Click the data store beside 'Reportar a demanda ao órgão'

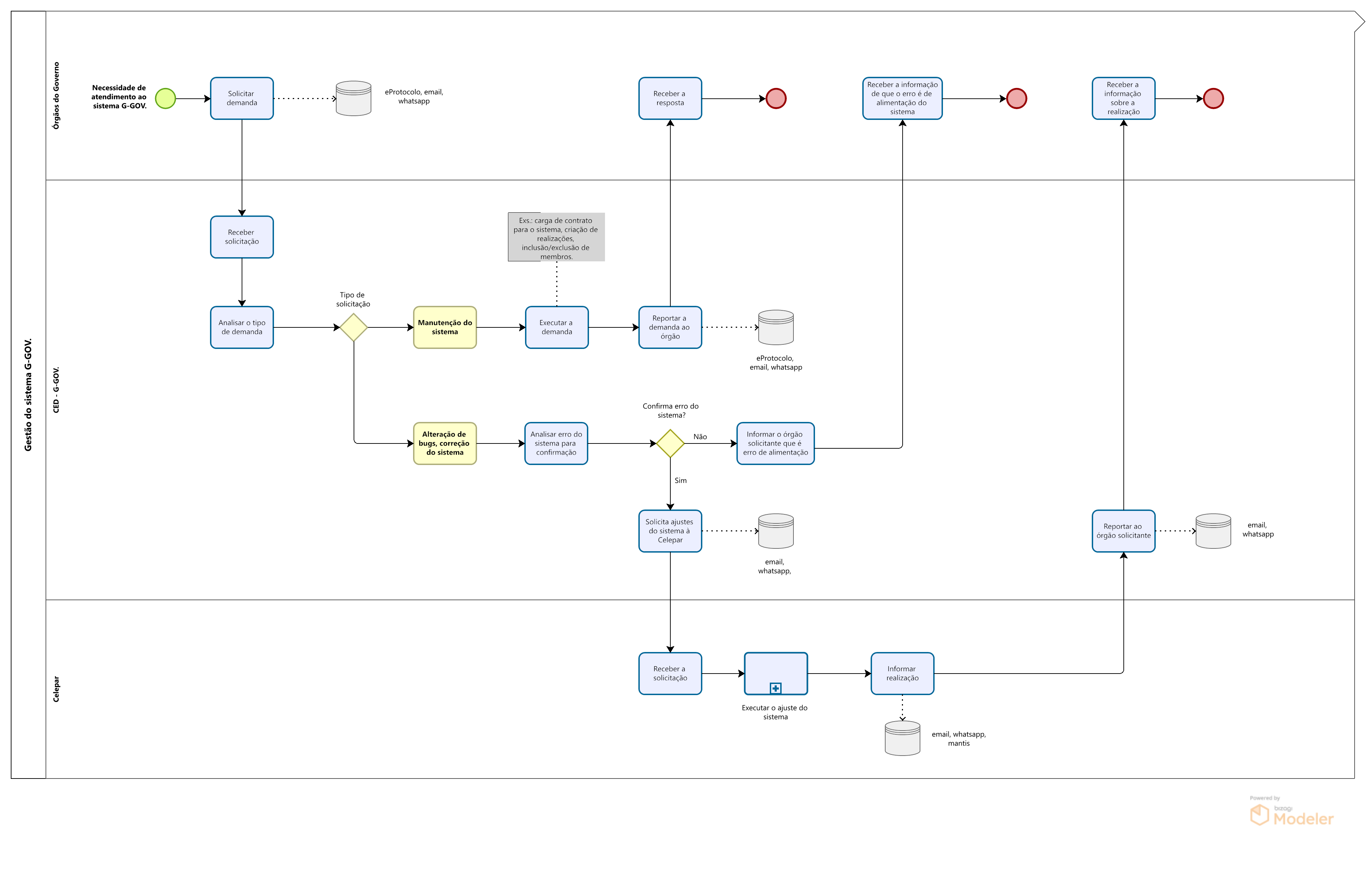[x=776, y=327]
